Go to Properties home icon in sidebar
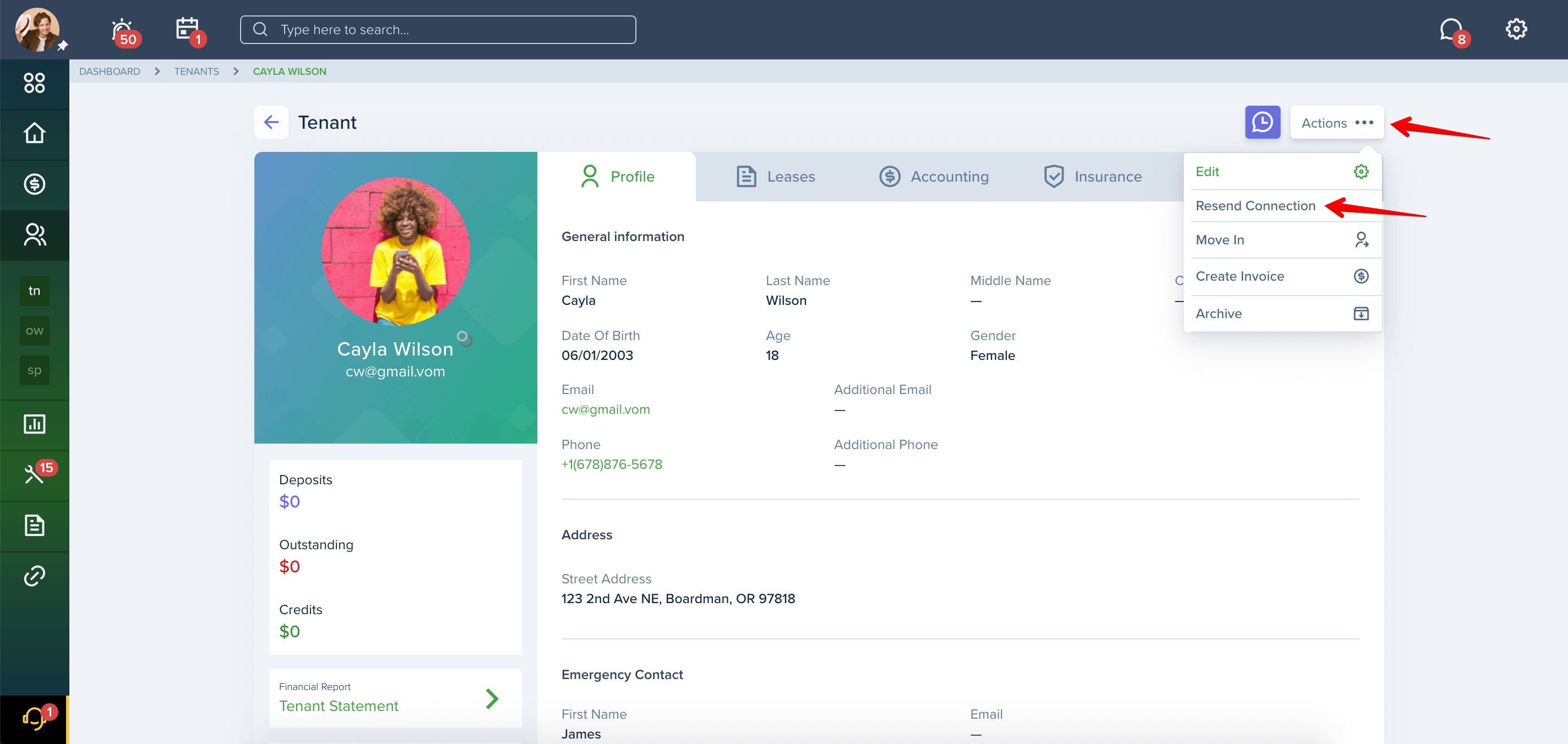Screen dimensions: 1568x744 pyautogui.click(x=34, y=133)
